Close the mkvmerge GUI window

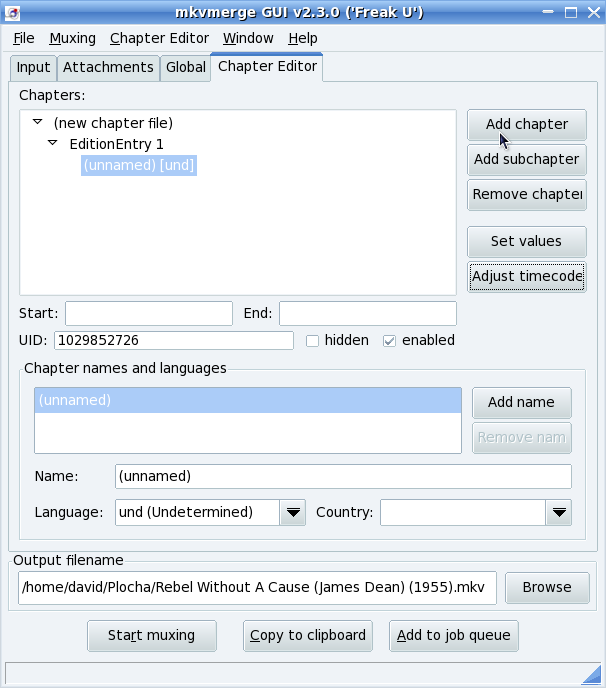[594, 12]
